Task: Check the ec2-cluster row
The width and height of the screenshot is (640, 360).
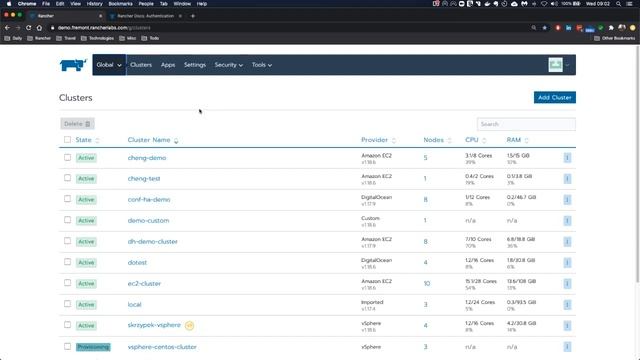Action: click(x=67, y=283)
